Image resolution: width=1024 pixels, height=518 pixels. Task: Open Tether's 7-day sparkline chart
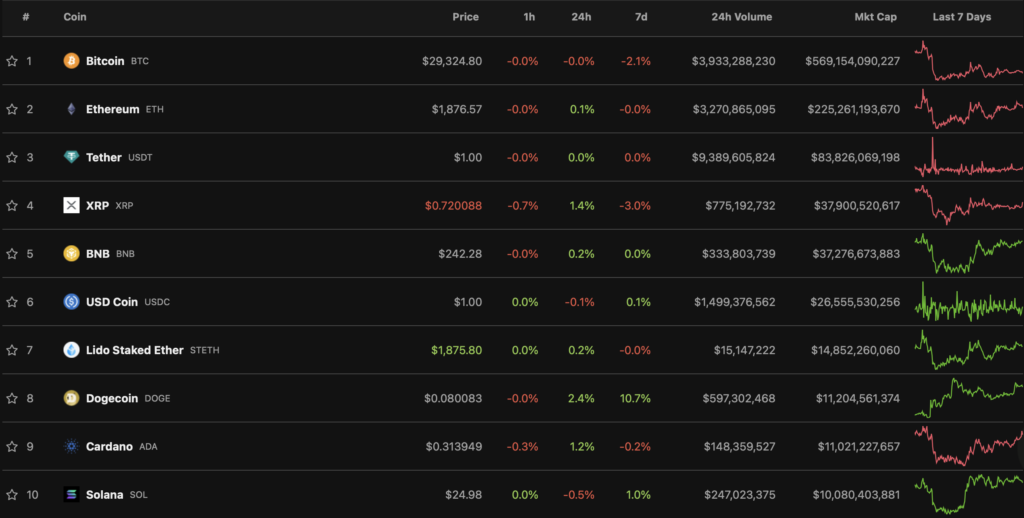tap(969, 157)
